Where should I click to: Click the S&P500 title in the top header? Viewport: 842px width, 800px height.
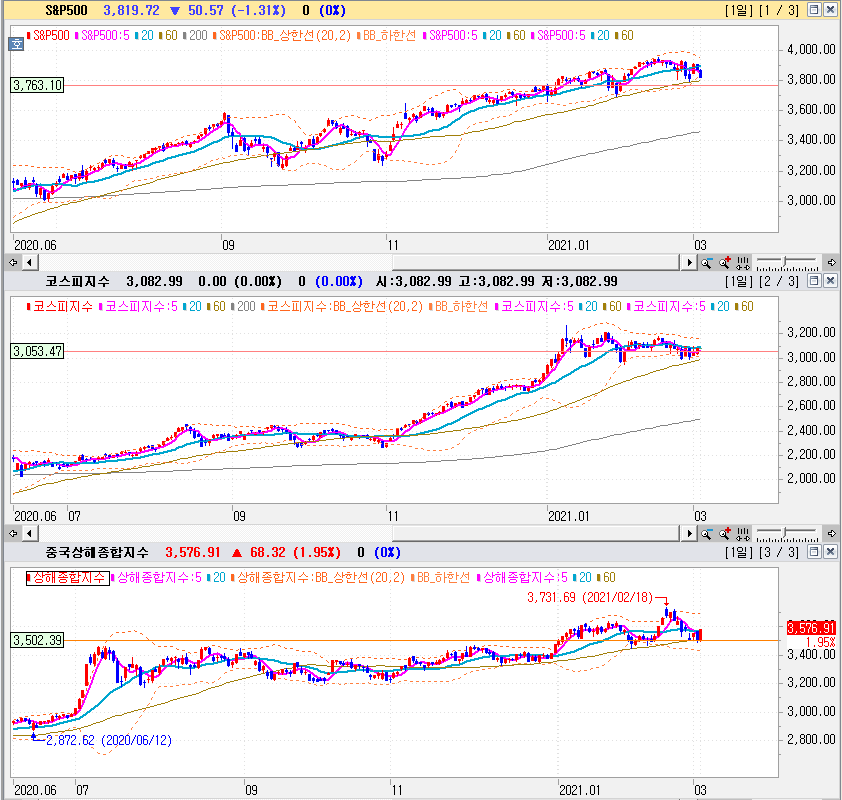66,10
